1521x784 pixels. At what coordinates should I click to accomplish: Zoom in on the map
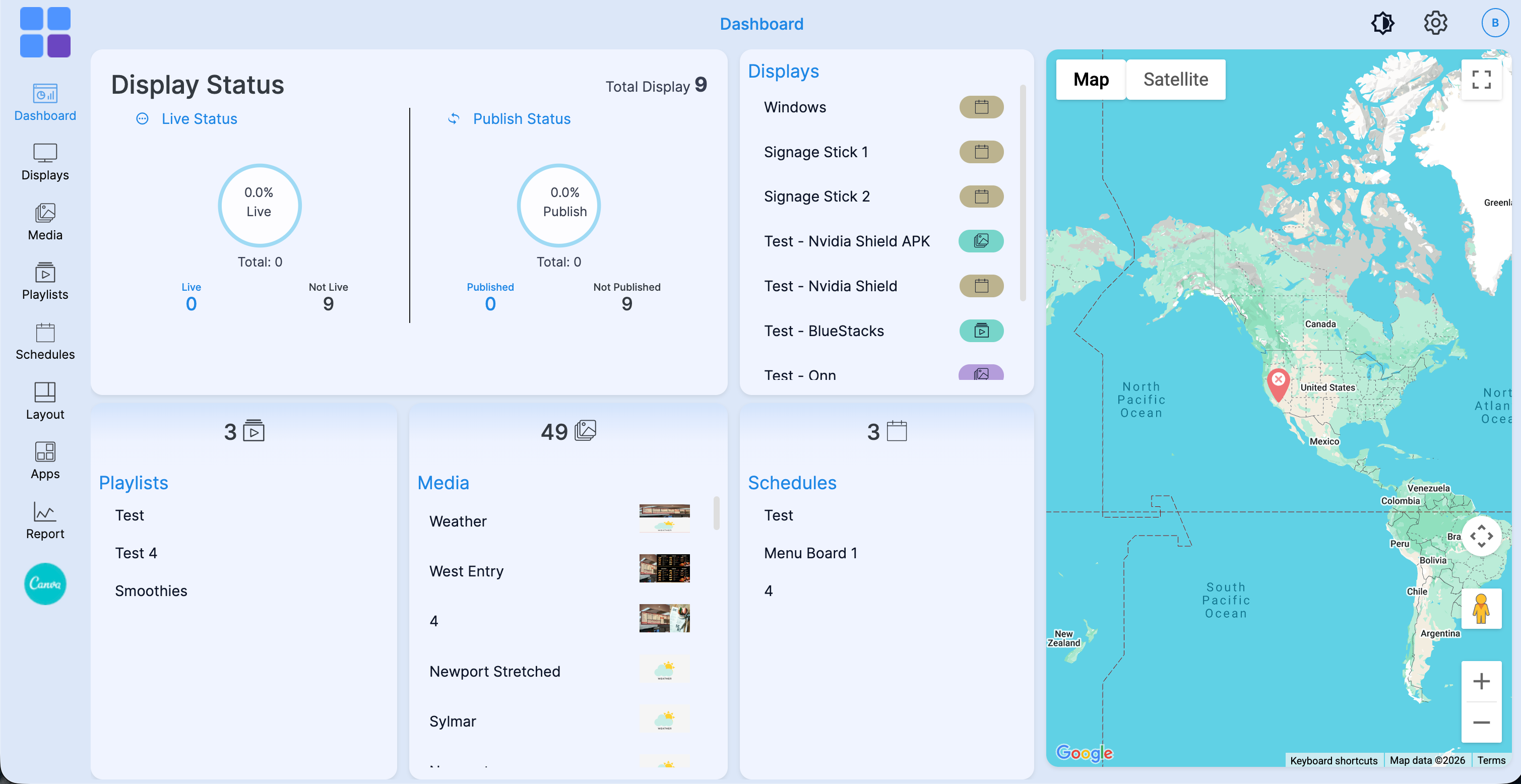pyautogui.click(x=1481, y=682)
